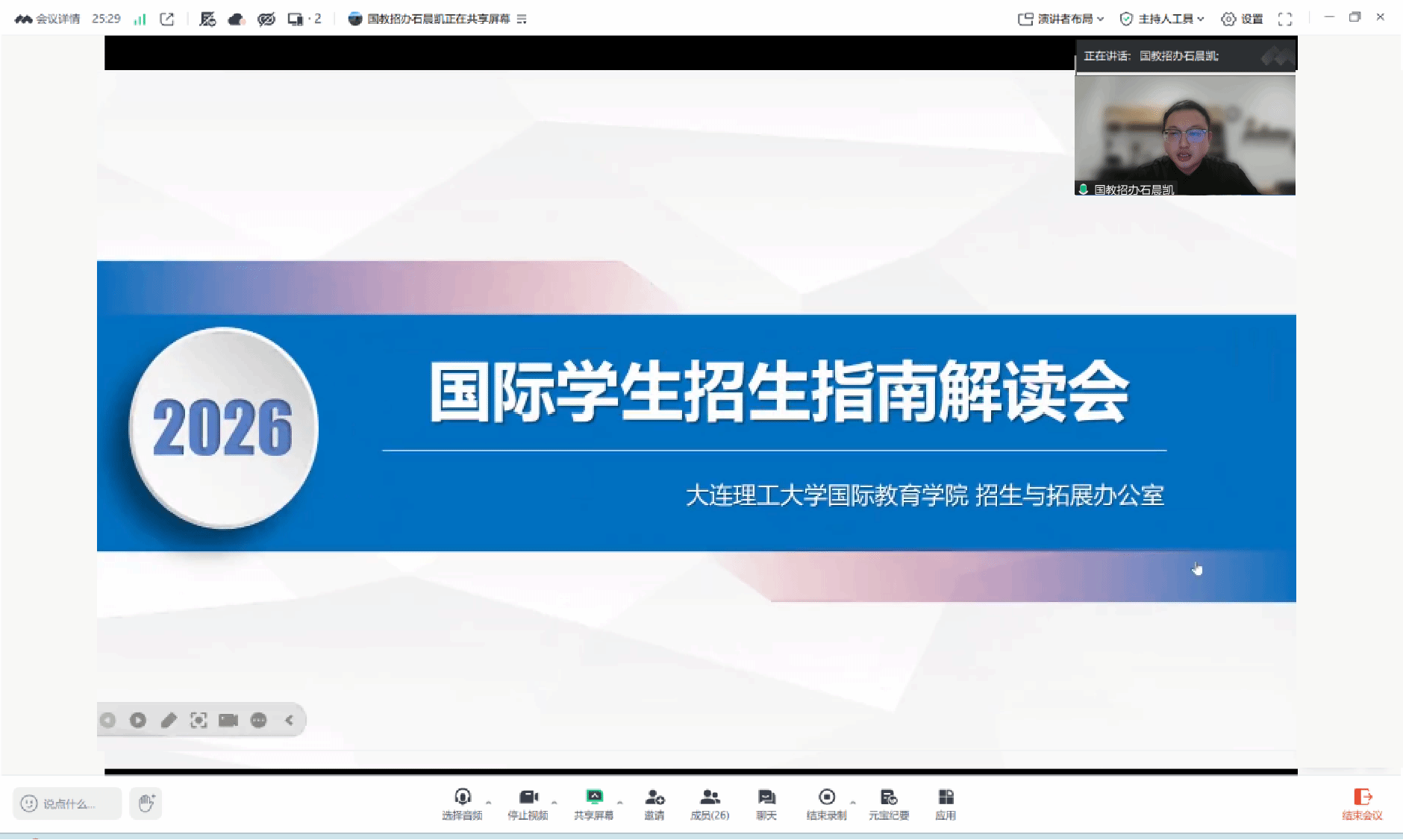Viewport: 1403px width, 840px height.
Task: Click the raise-hand reaction button
Action: click(146, 803)
